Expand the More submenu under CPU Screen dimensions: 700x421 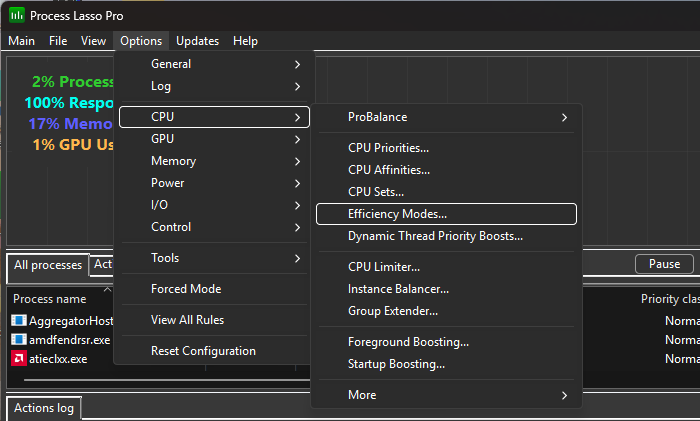point(446,395)
